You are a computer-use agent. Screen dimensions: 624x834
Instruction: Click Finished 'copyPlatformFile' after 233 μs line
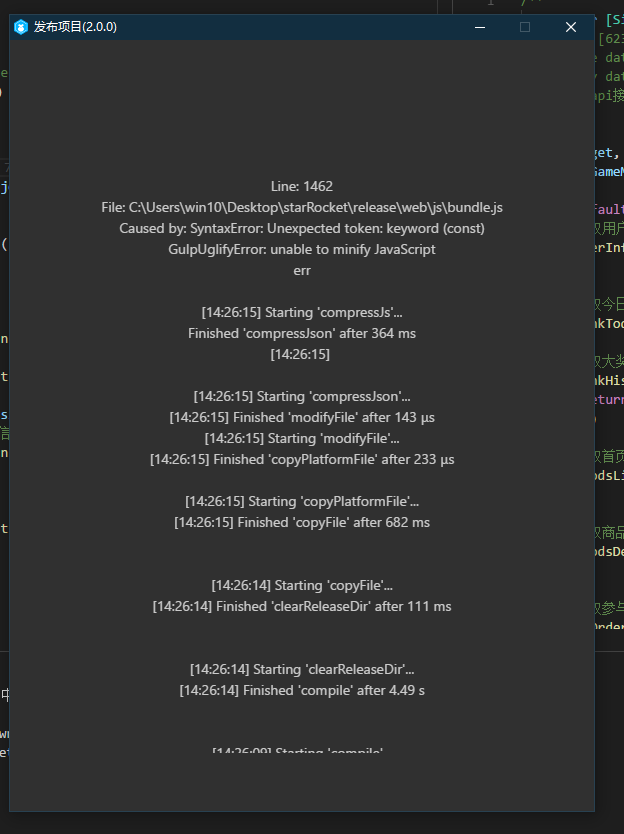click(x=302, y=459)
